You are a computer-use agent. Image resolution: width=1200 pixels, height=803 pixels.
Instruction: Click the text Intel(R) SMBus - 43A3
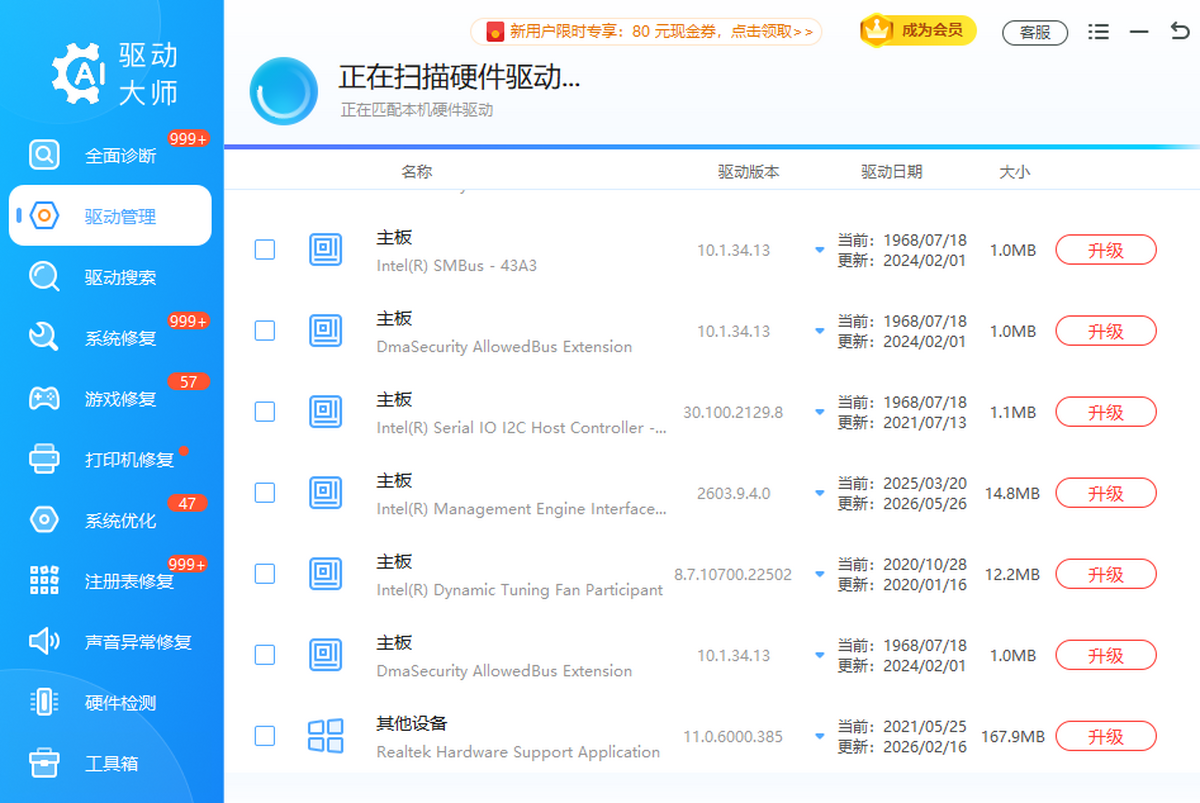pos(457,266)
